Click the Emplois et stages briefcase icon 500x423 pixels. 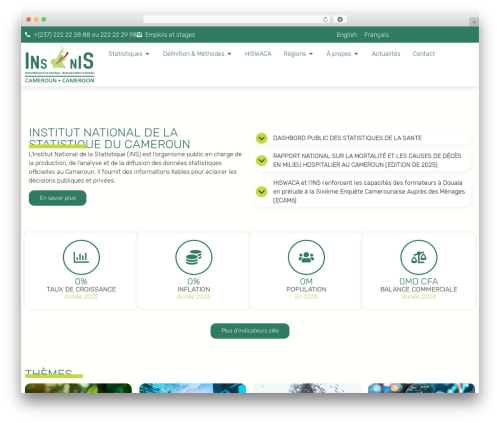tap(139, 35)
